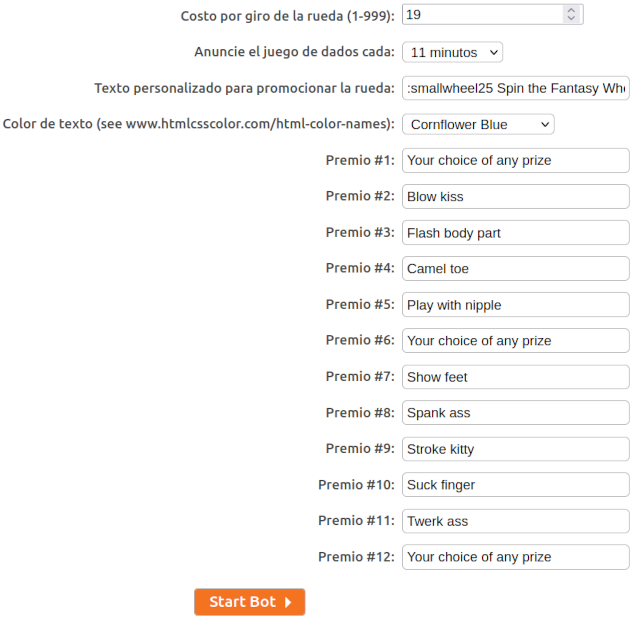The image size is (640, 618).
Task: Focus the Premio #11 input field
Action: pos(515,521)
